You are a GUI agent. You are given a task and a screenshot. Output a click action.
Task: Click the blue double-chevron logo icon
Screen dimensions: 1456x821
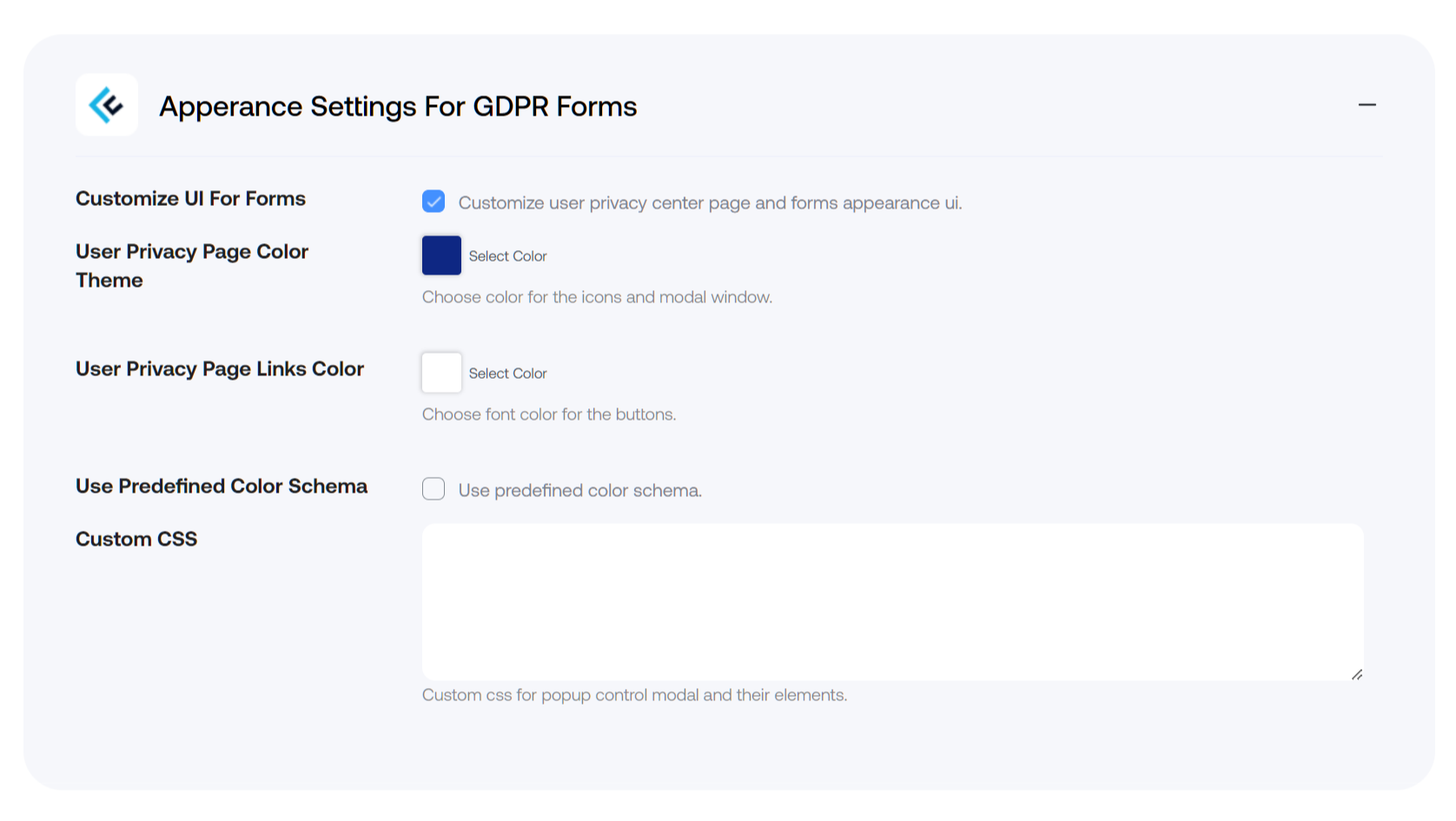click(x=106, y=105)
